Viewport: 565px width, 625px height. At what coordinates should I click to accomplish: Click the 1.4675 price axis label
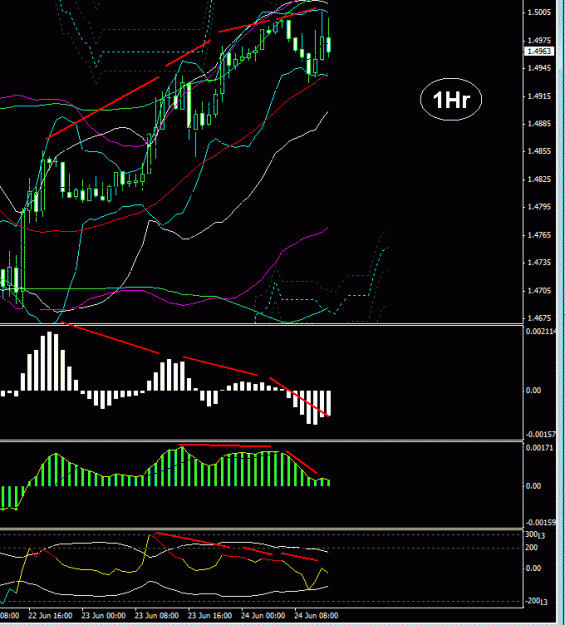coord(539,318)
